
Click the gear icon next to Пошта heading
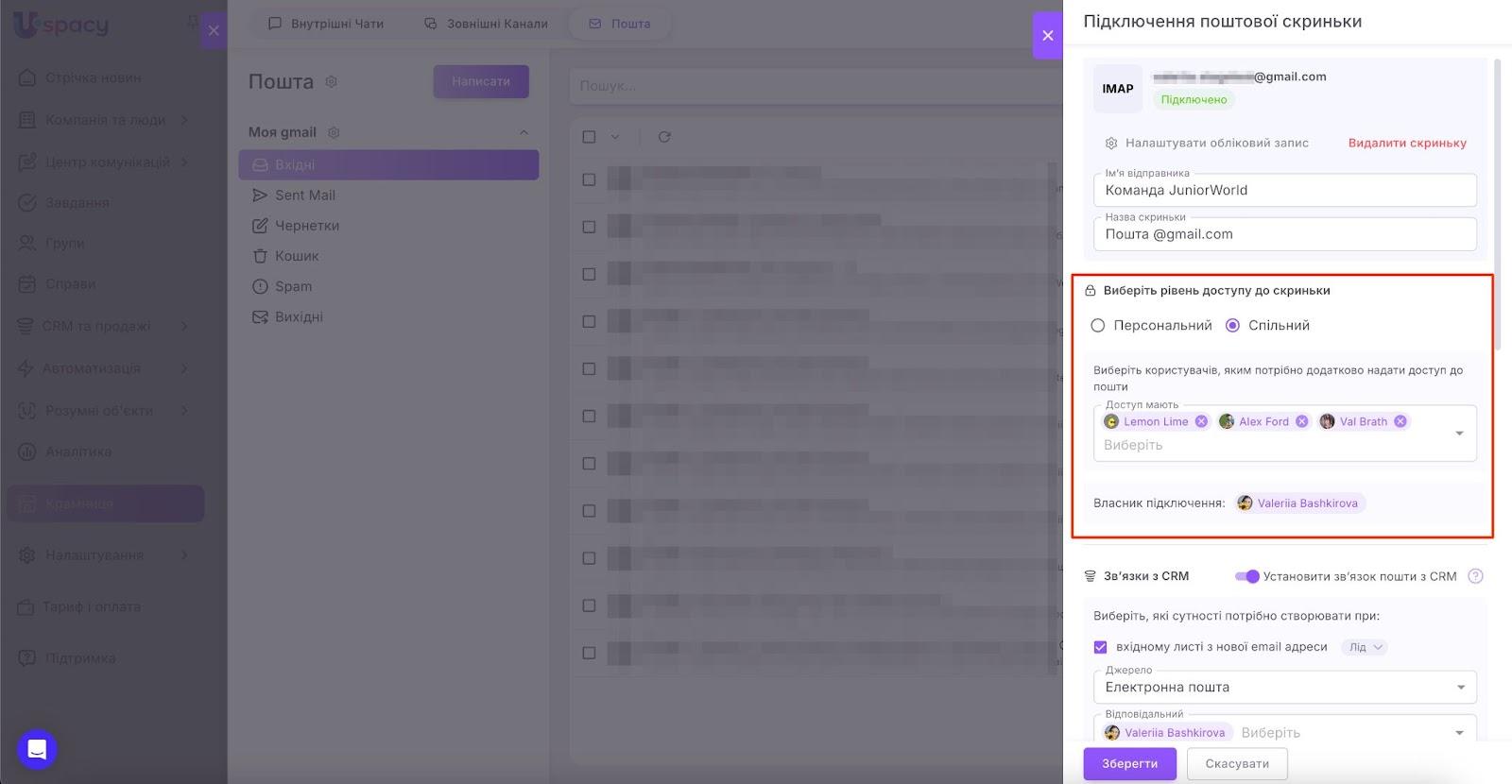click(x=331, y=82)
